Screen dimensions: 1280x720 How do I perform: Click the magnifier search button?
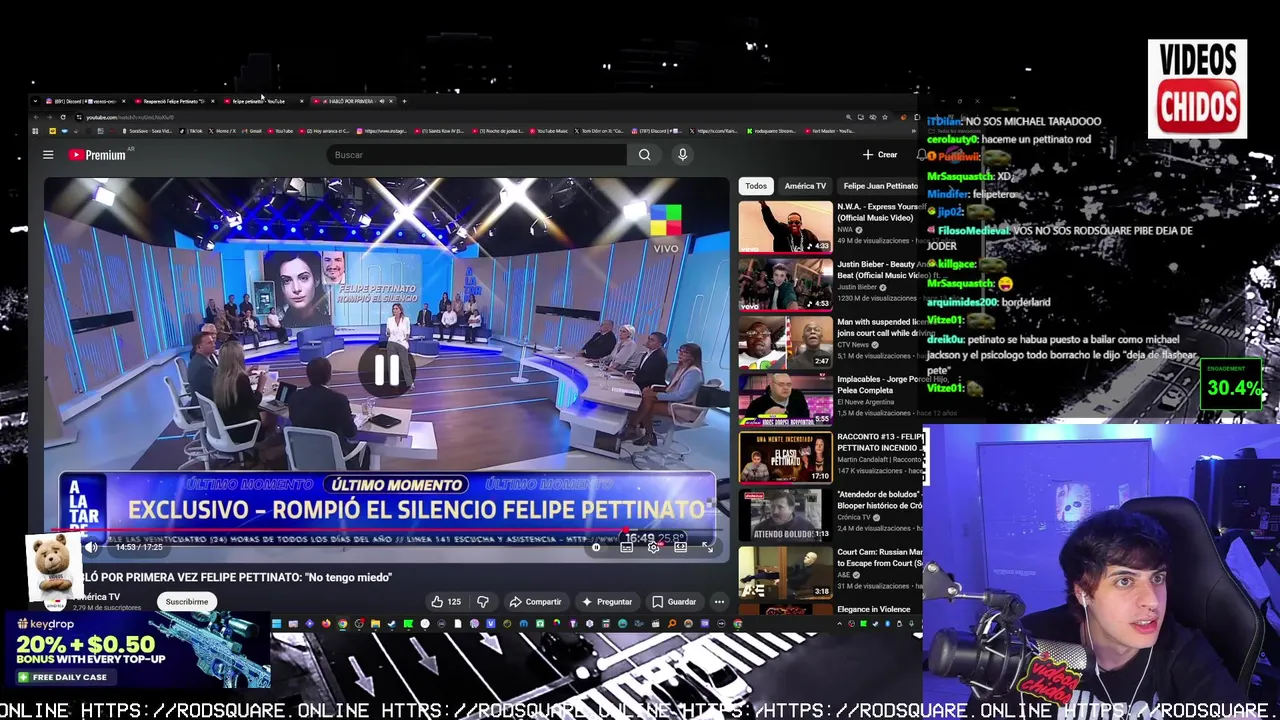click(645, 155)
